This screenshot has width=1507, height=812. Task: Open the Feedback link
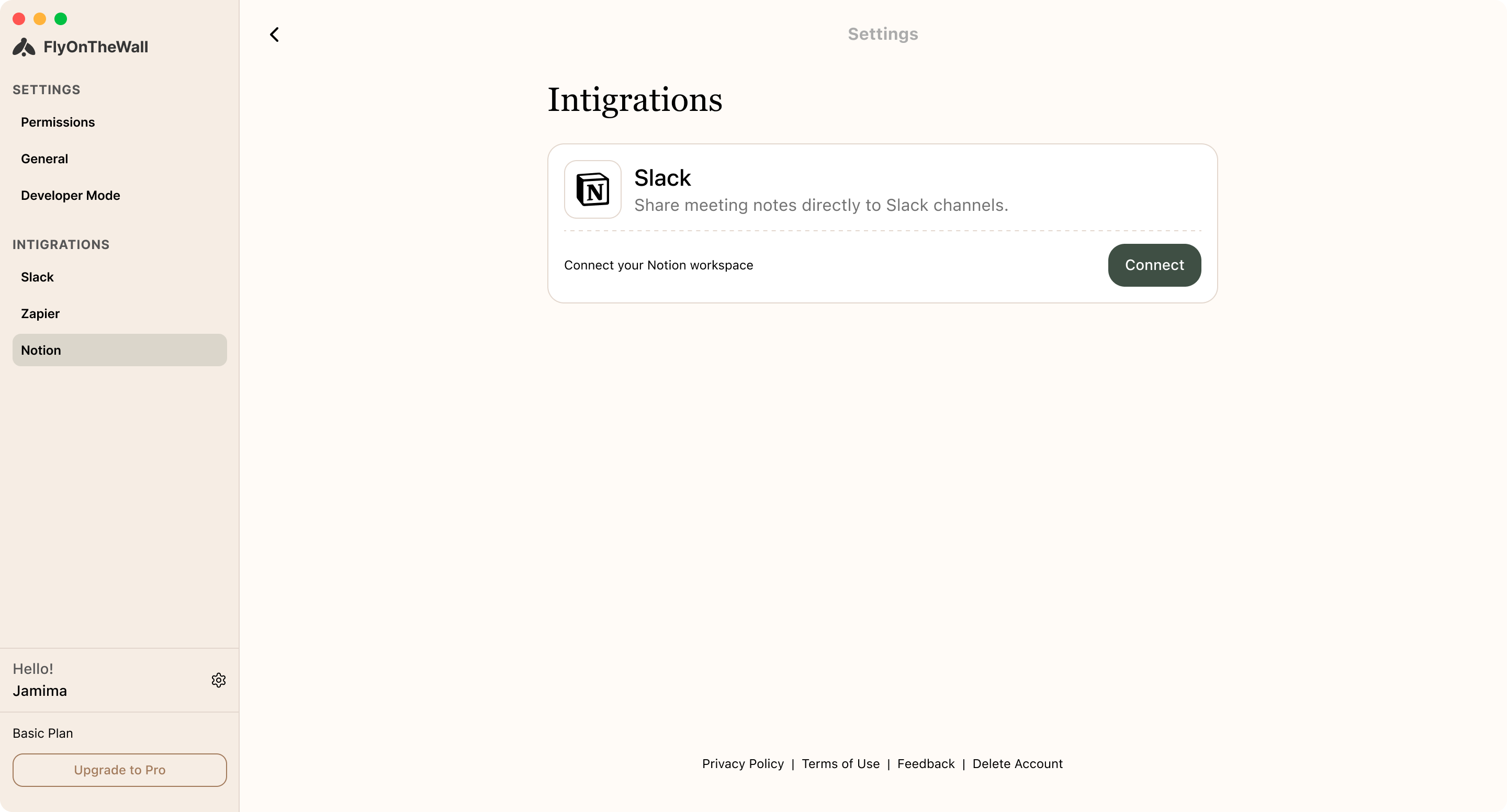[x=926, y=763]
